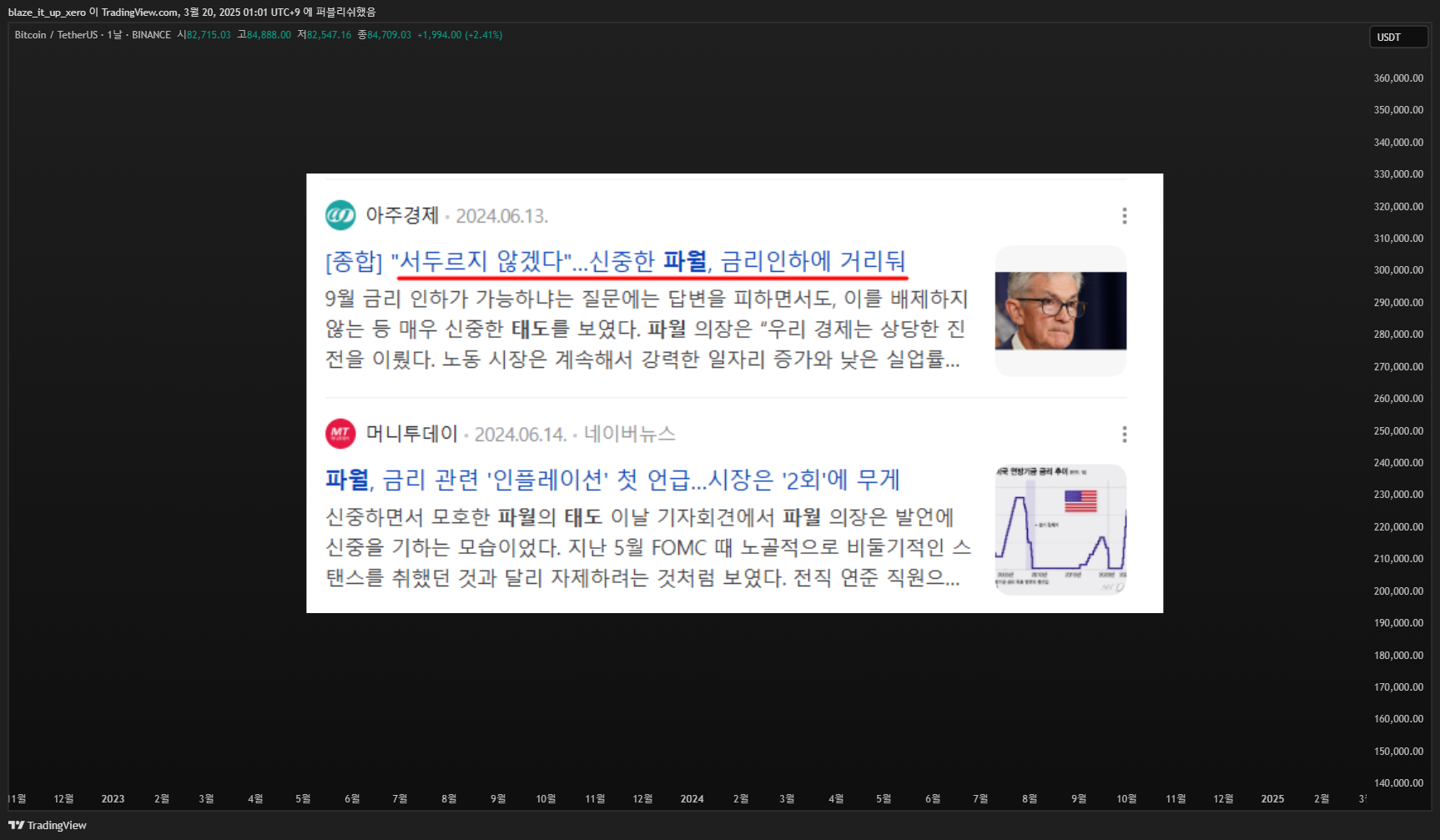Click the 300,000.00 price axis label
This screenshot has height=840, width=1440.
[x=1398, y=270]
